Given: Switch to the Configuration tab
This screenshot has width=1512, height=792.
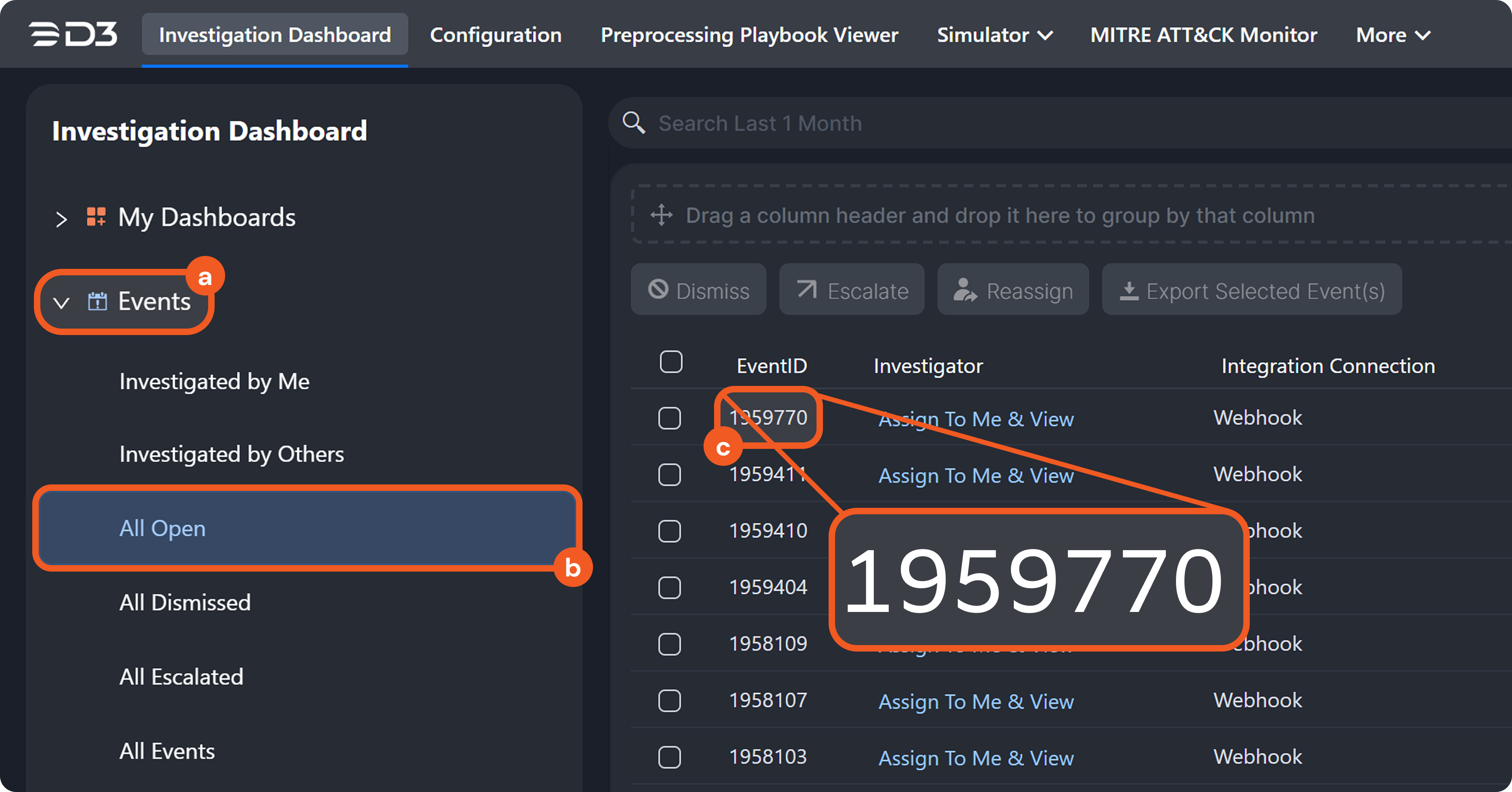Looking at the screenshot, I should [495, 35].
